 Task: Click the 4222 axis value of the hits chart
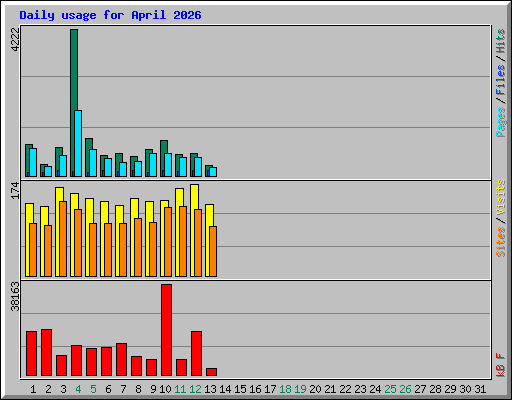point(15,40)
